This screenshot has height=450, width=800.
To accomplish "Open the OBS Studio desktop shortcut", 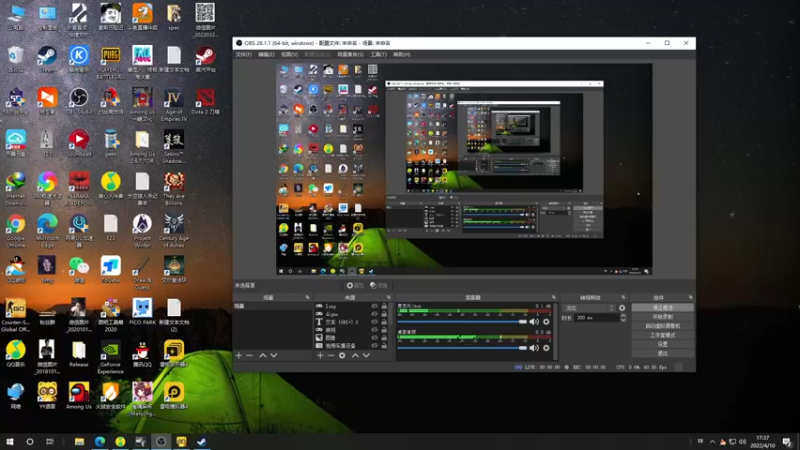I will [x=79, y=101].
